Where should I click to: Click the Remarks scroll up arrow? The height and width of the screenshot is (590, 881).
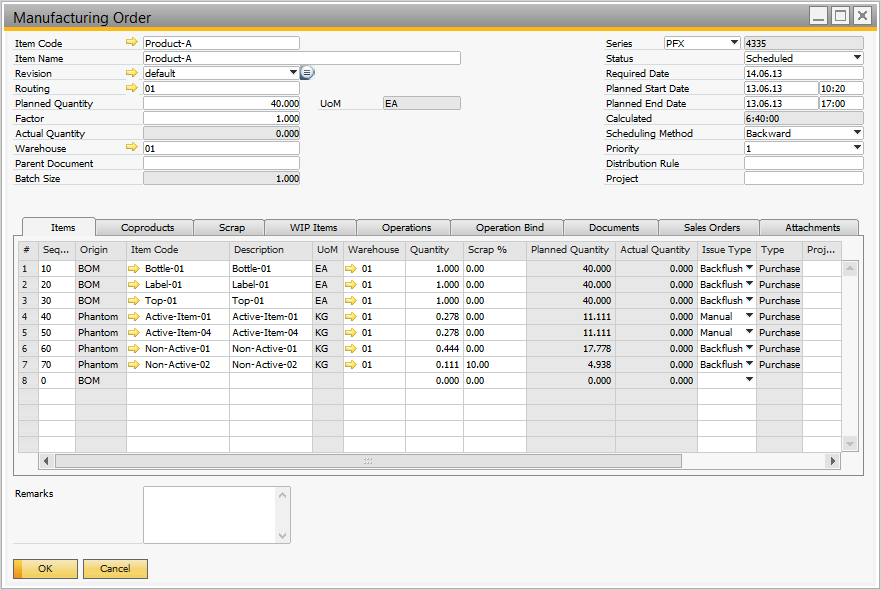283,495
